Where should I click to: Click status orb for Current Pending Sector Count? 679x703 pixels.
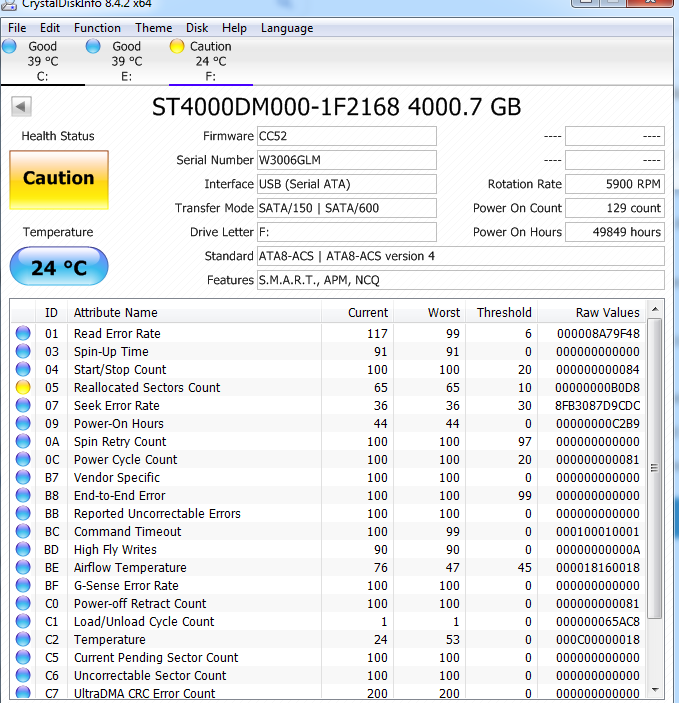[x=23, y=657]
